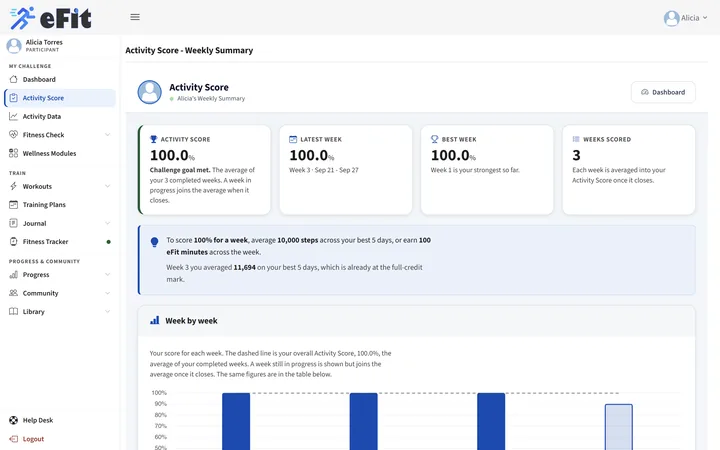
Task: Click the second solid blue chart bar
Action: pyautogui.click(x=364, y=421)
